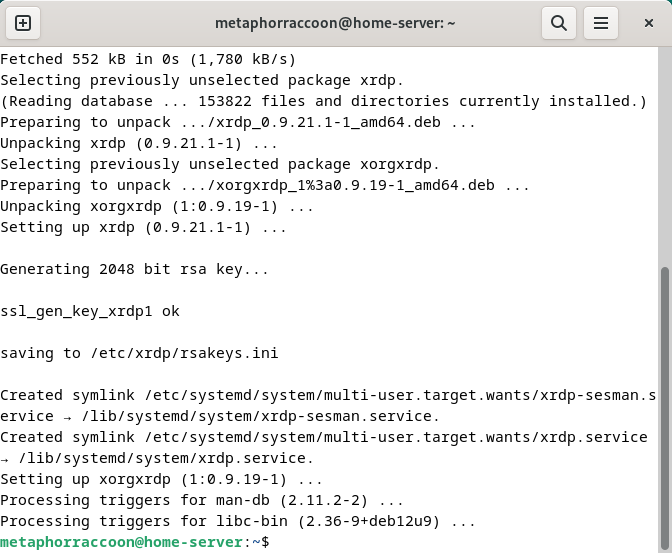Click the /etc/xrdp/rsakeys.ini path text
672x553 pixels.
point(185,353)
